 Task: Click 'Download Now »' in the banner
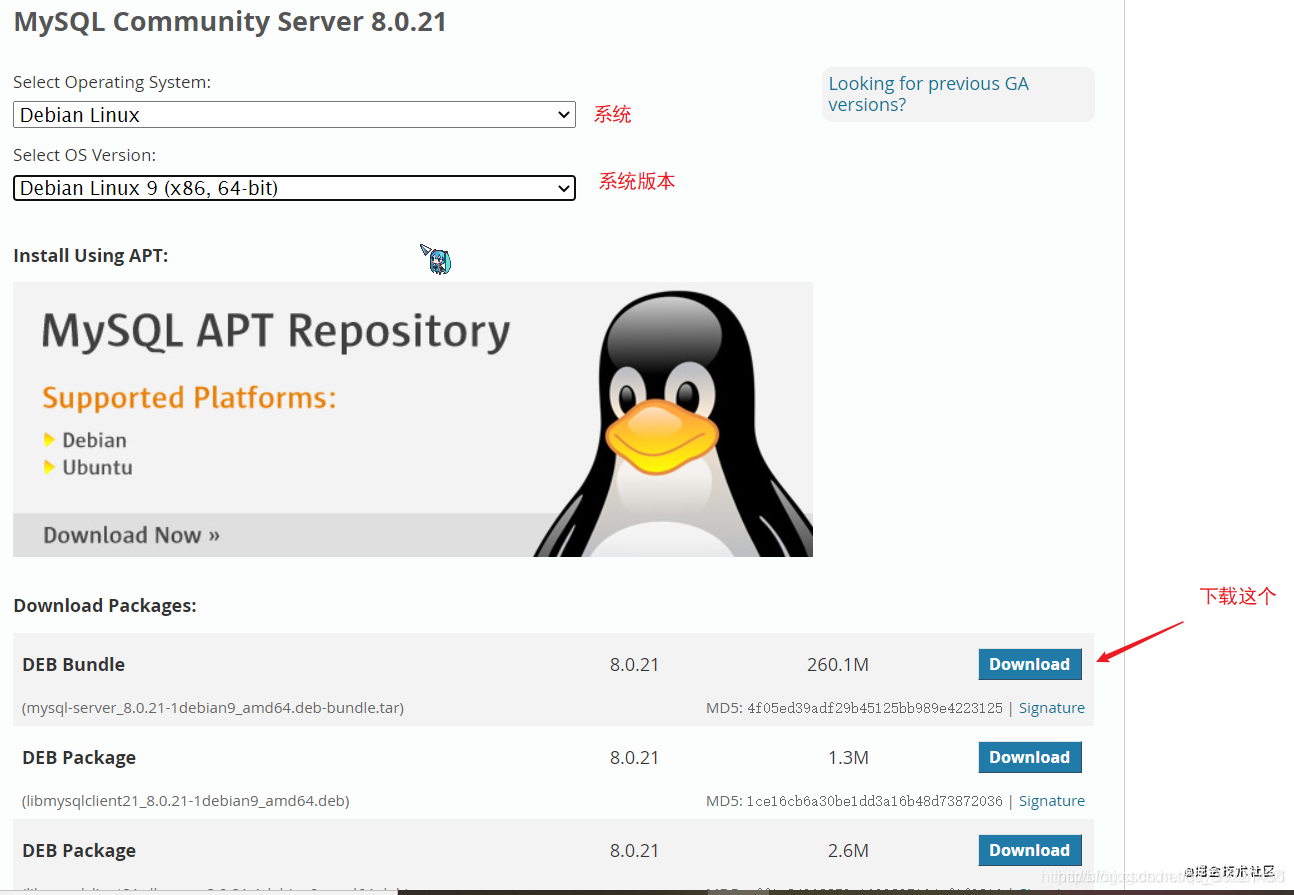click(131, 535)
